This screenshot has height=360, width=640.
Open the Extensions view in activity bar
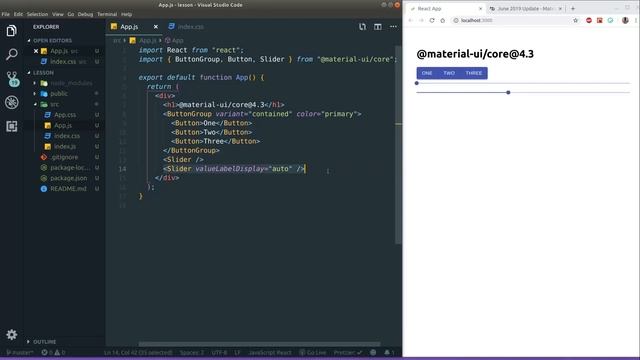pyautogui.click(x=11, y=126)
